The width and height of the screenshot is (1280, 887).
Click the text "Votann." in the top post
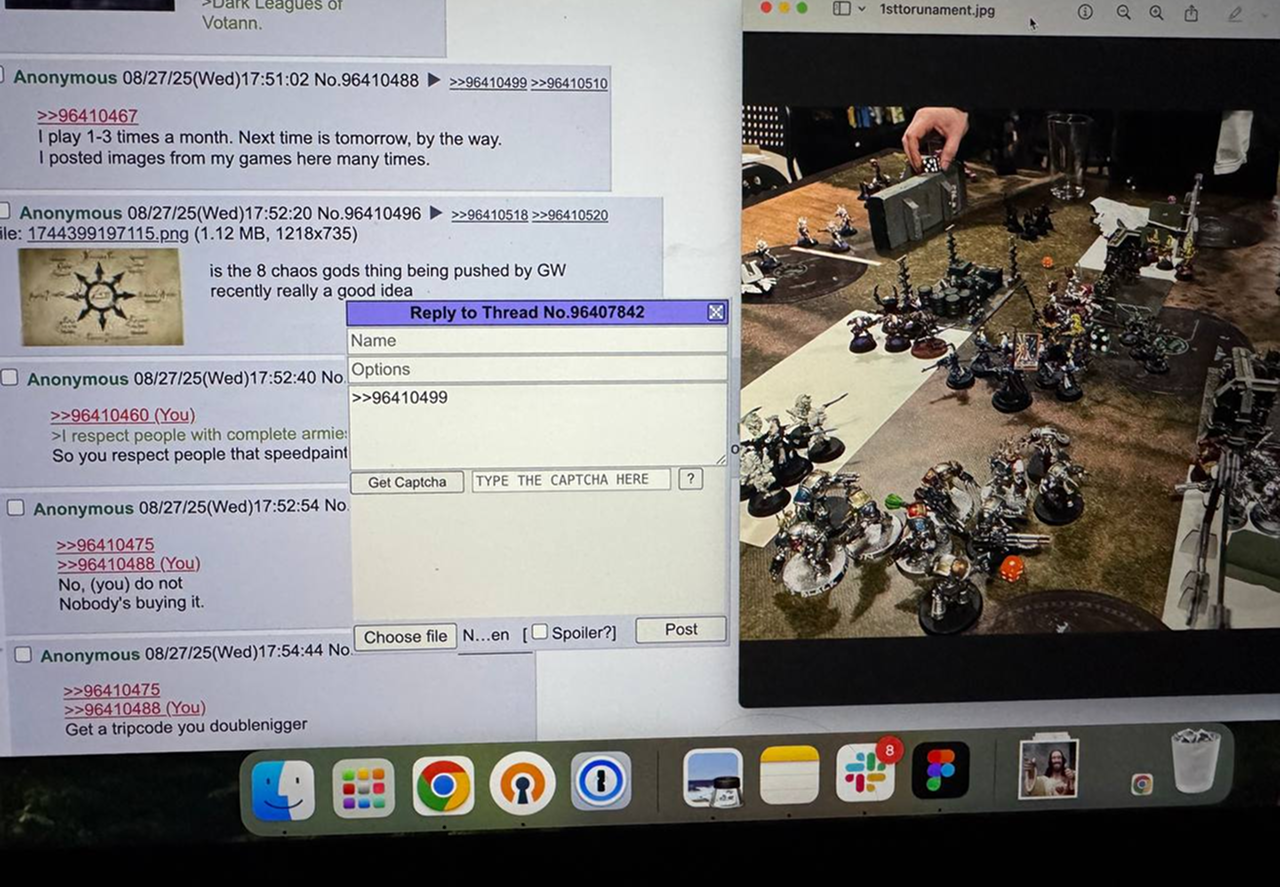point(232,22)
